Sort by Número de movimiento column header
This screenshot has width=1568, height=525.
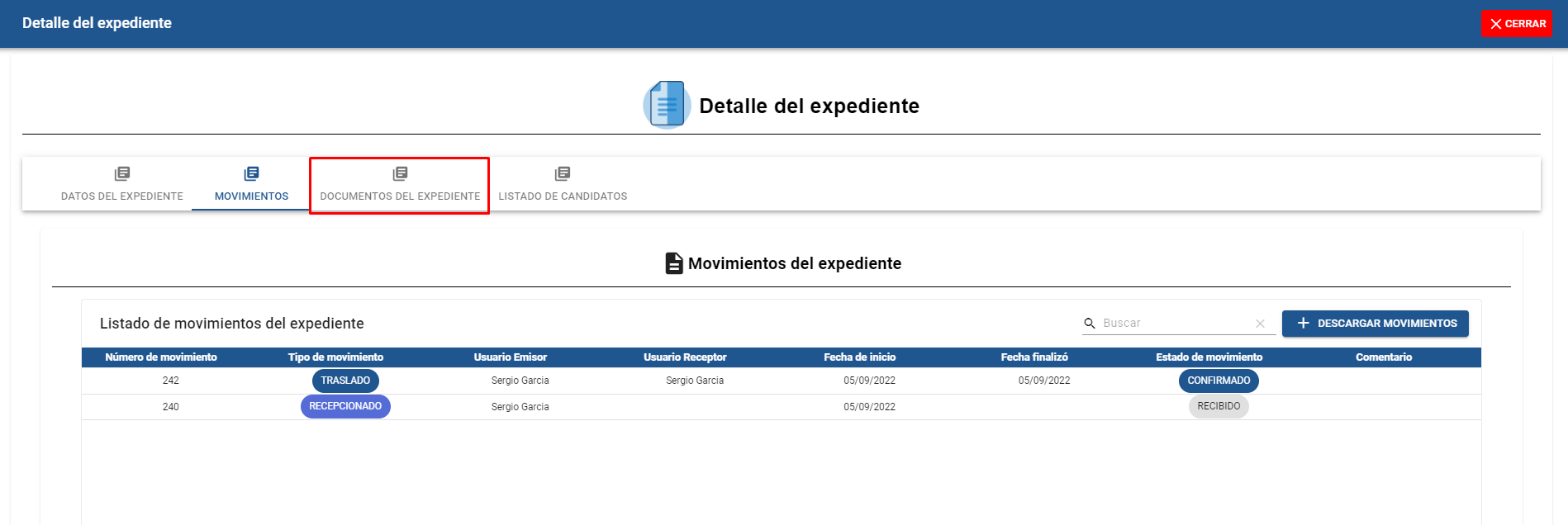point(161,357)
